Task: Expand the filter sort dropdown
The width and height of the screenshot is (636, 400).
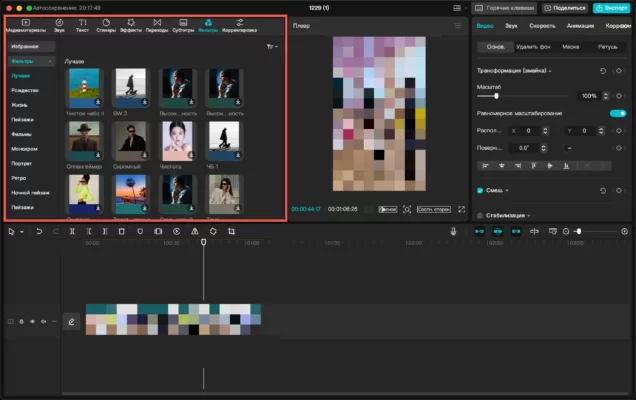Action: (272, 47)
